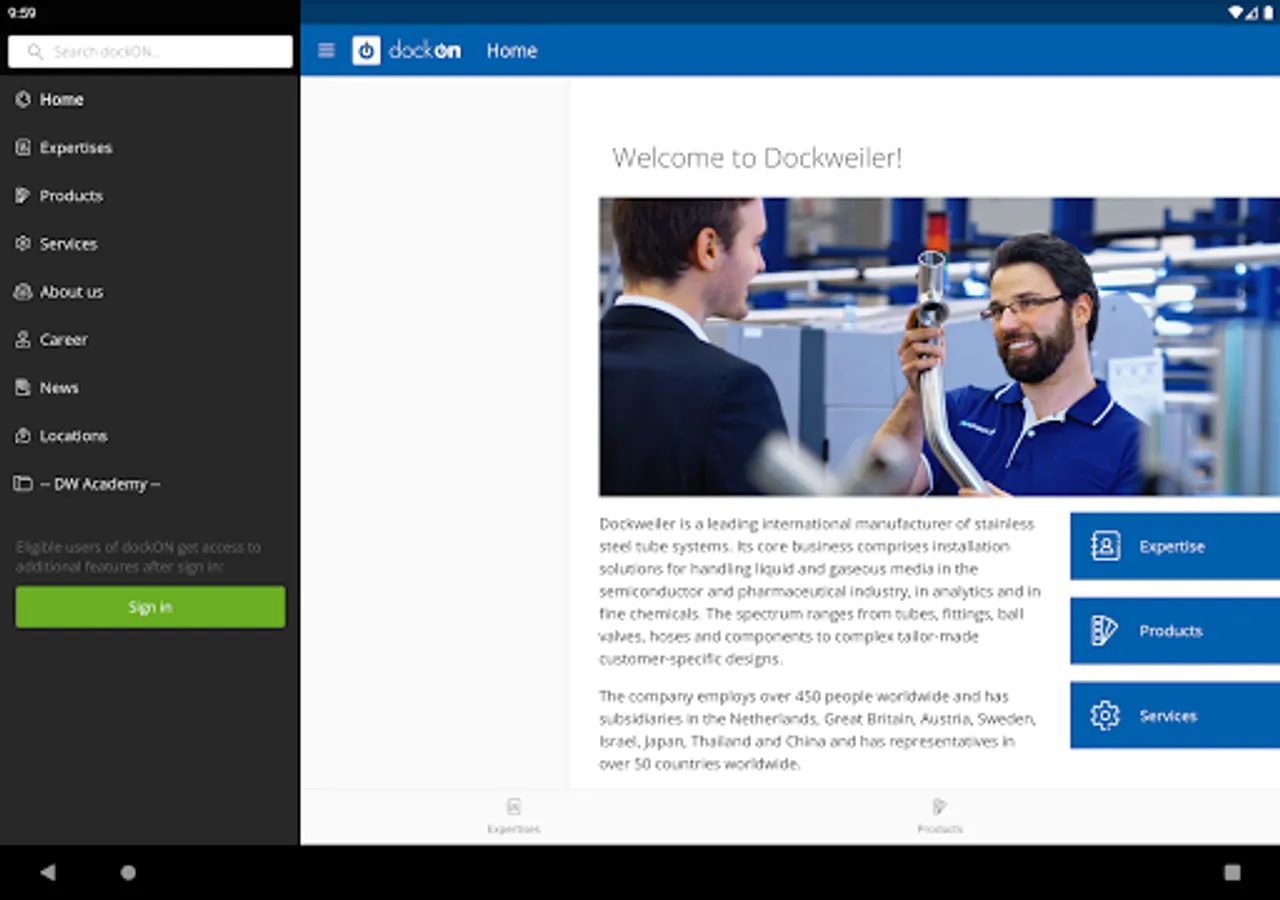Click the Home sidebar icon
1280x900 pixels.
click(23, 99)
